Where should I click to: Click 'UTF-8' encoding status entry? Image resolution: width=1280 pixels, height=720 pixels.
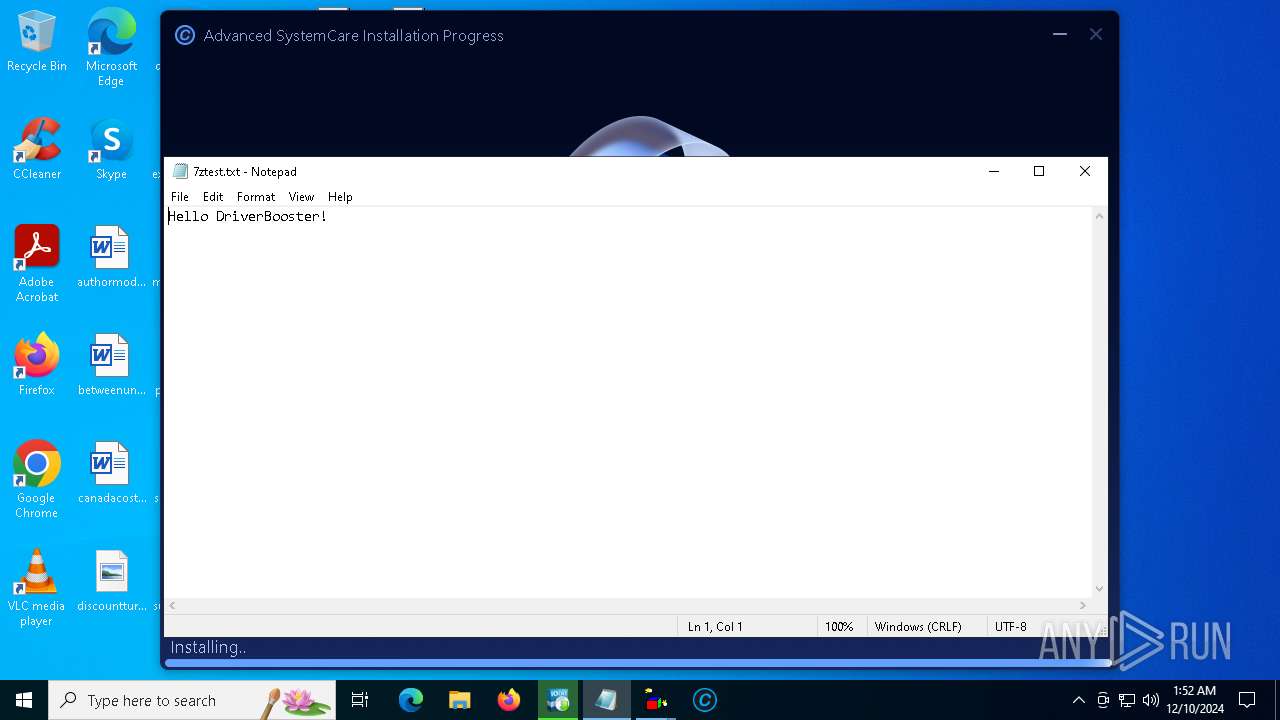point(1011,627)
